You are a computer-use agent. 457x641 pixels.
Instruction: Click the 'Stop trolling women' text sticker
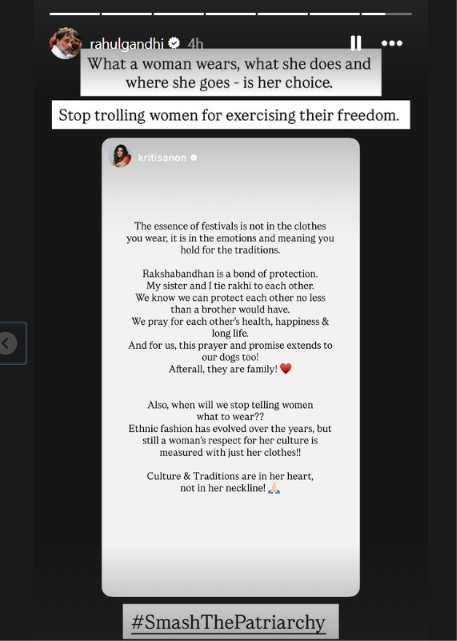(231, 115)
